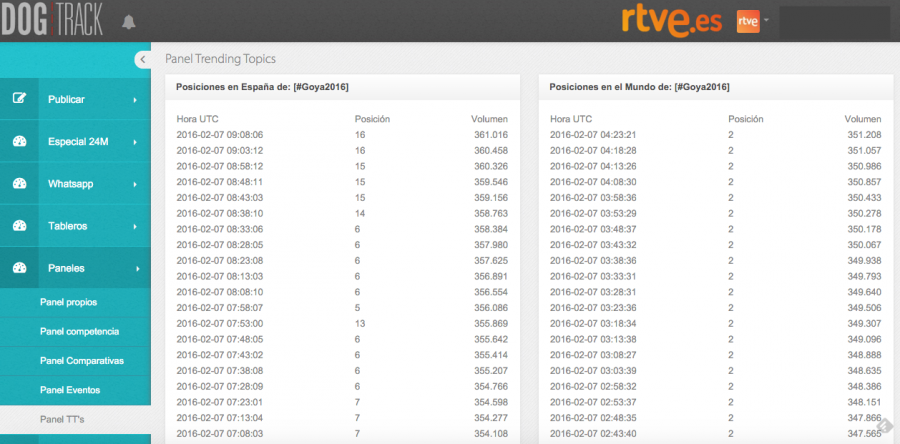
Task: Click volume value 347.565
Action: coord(864,434)
